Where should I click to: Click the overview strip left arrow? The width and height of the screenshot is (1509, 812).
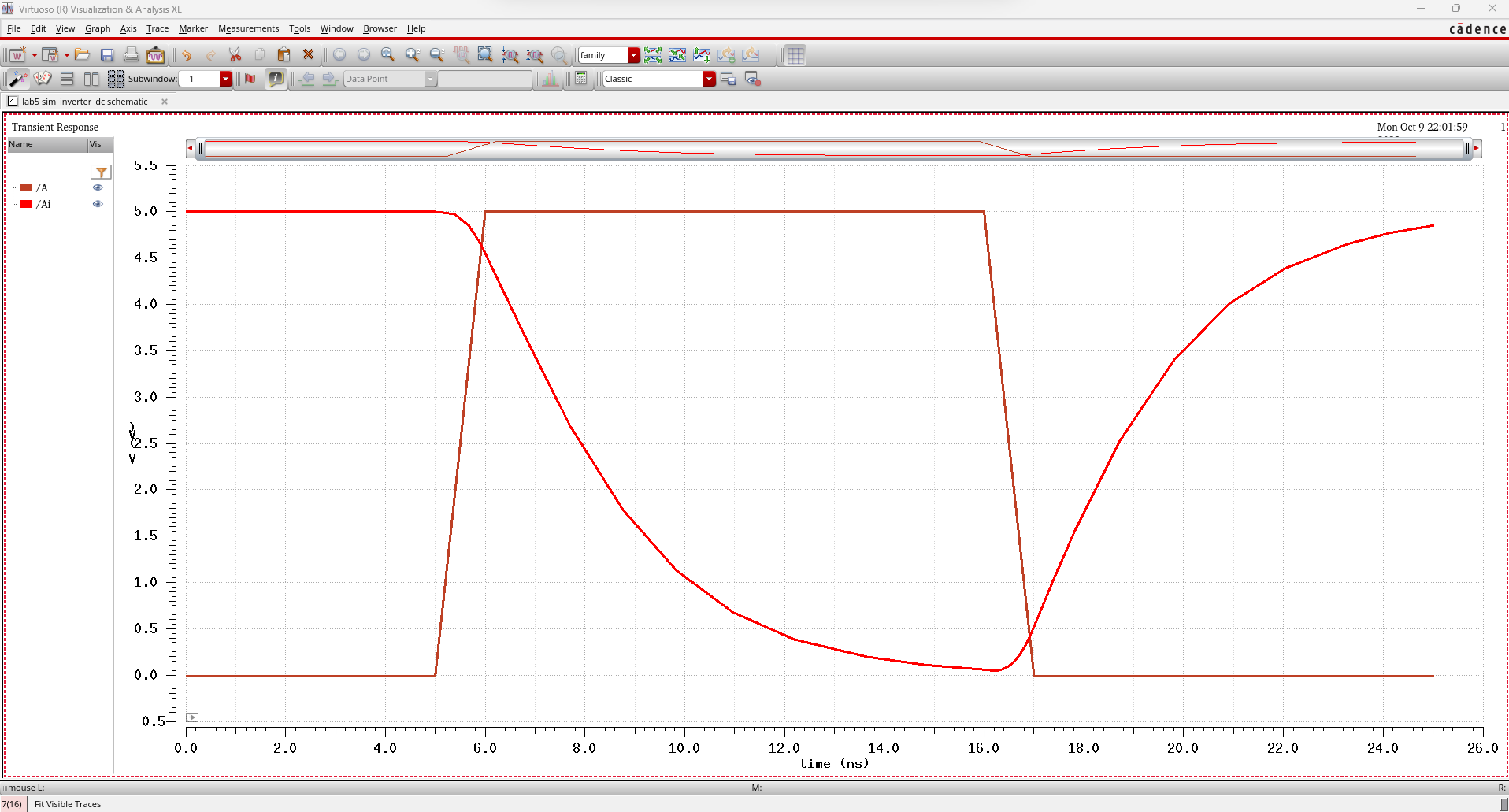[190, 148]
